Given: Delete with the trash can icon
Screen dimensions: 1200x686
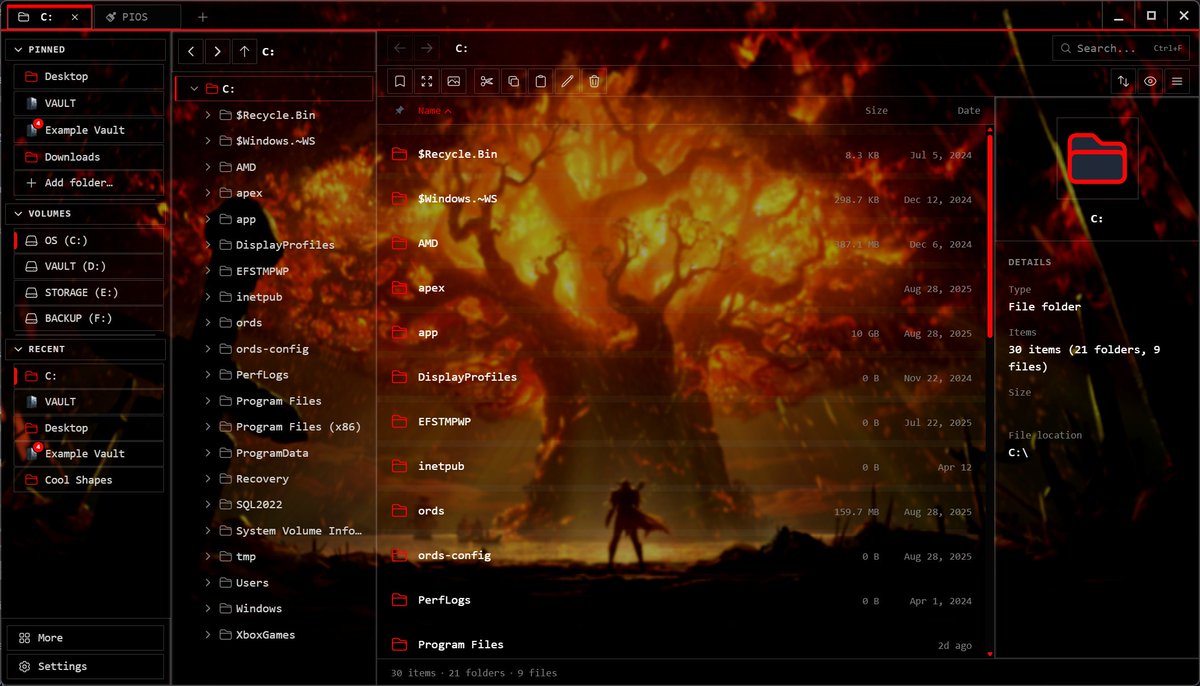Looking at the screenshot, I should pos(594,81).
